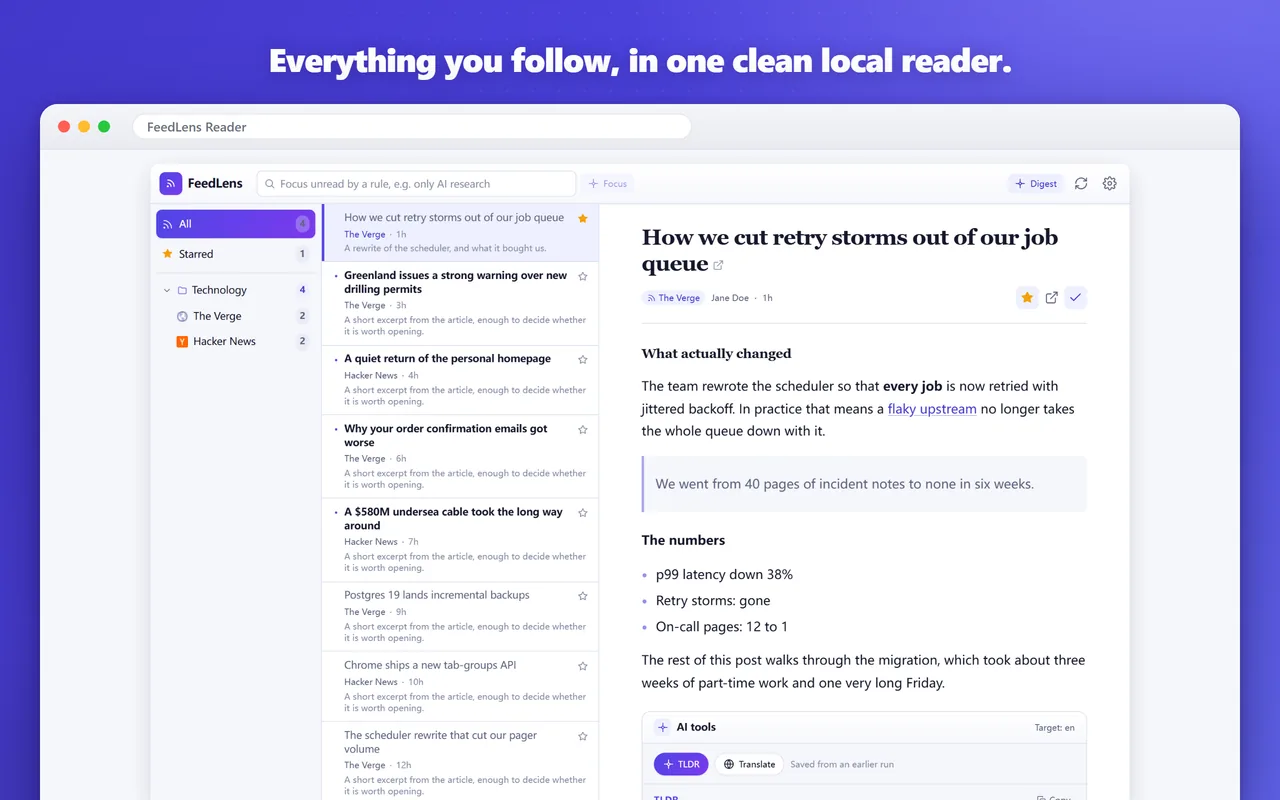This screenshot has width=1280, height=800.
Task: Star the Chrome tab-groups API article
Action: point(583,665)
